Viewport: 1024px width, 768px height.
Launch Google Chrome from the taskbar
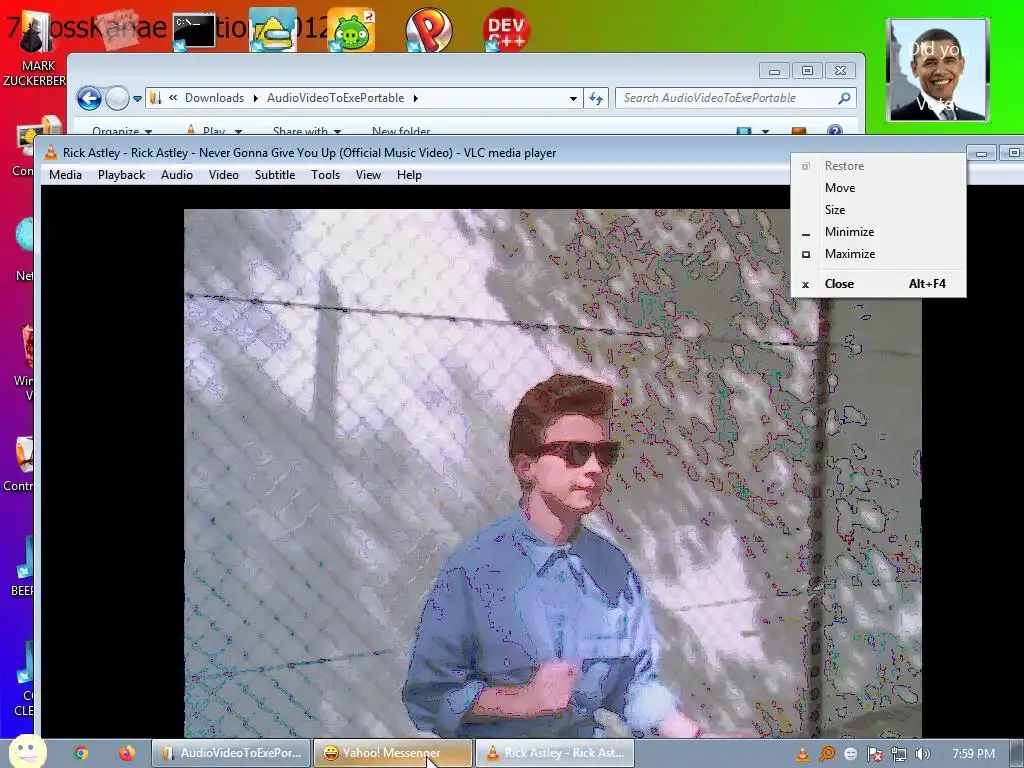[x=81, y=753]
